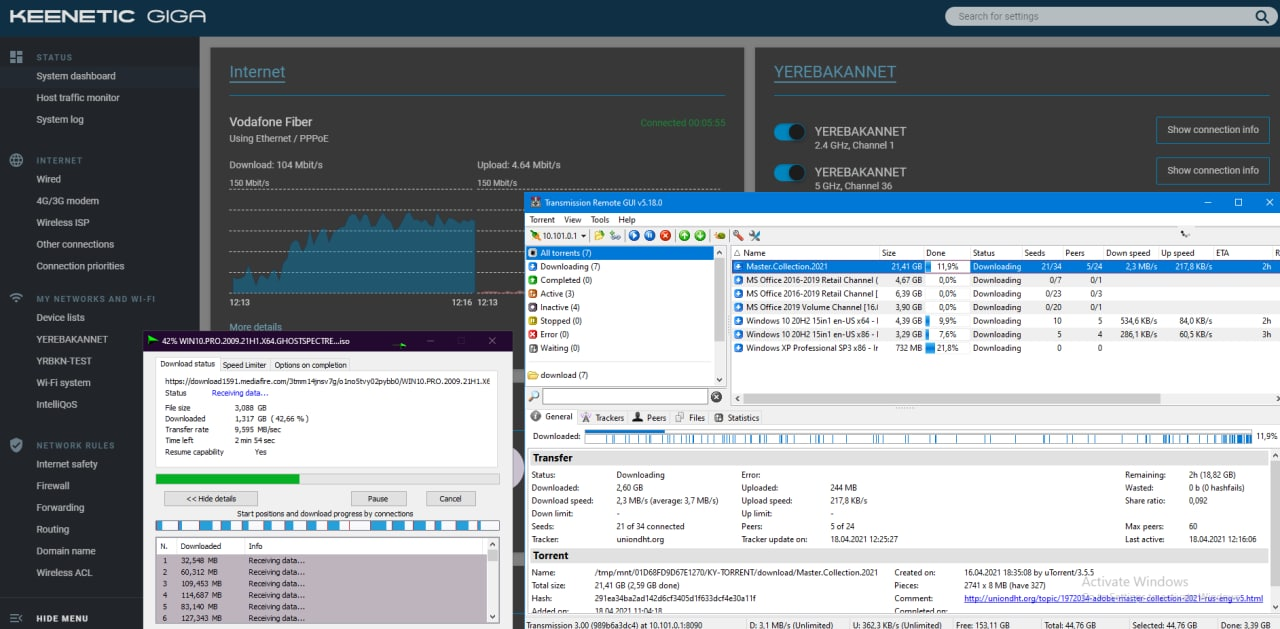Open the uniondht.org comment link
The image size is (1280, 629).
coord(1113,599)
